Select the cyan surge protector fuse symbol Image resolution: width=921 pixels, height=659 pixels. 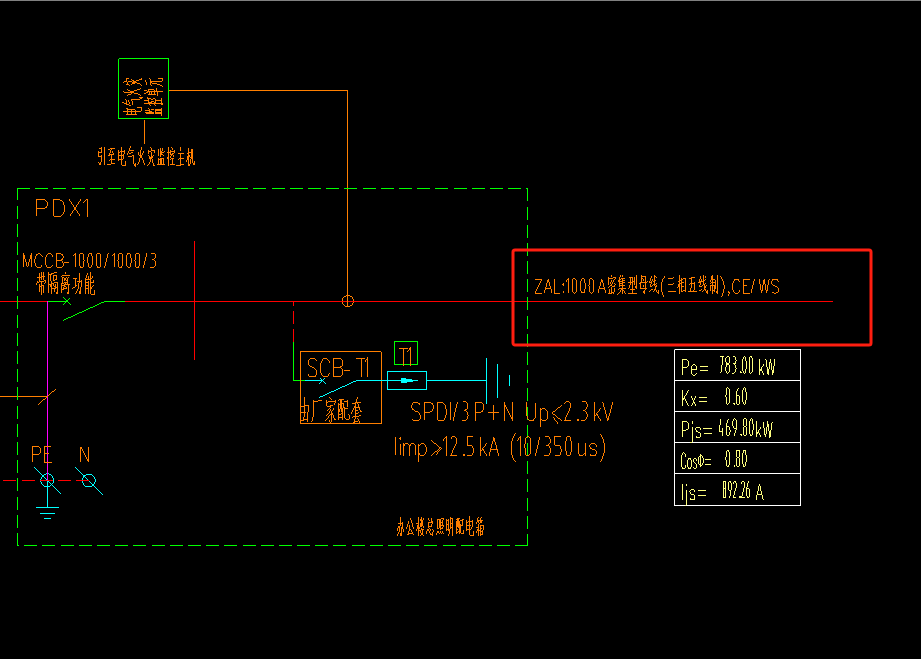pyautogui.click(x=407, y=381)
